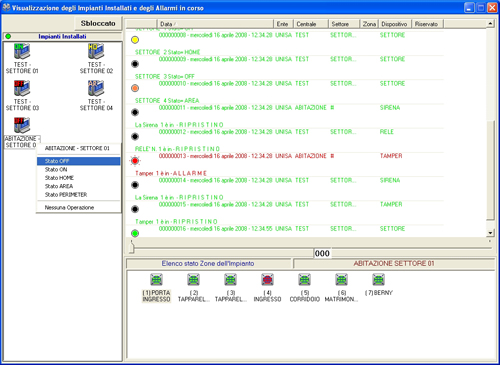Click orange status dot of event 000000010
This screenshot has width=500, height=365.
pyautogui.click(x=135, y=88)
